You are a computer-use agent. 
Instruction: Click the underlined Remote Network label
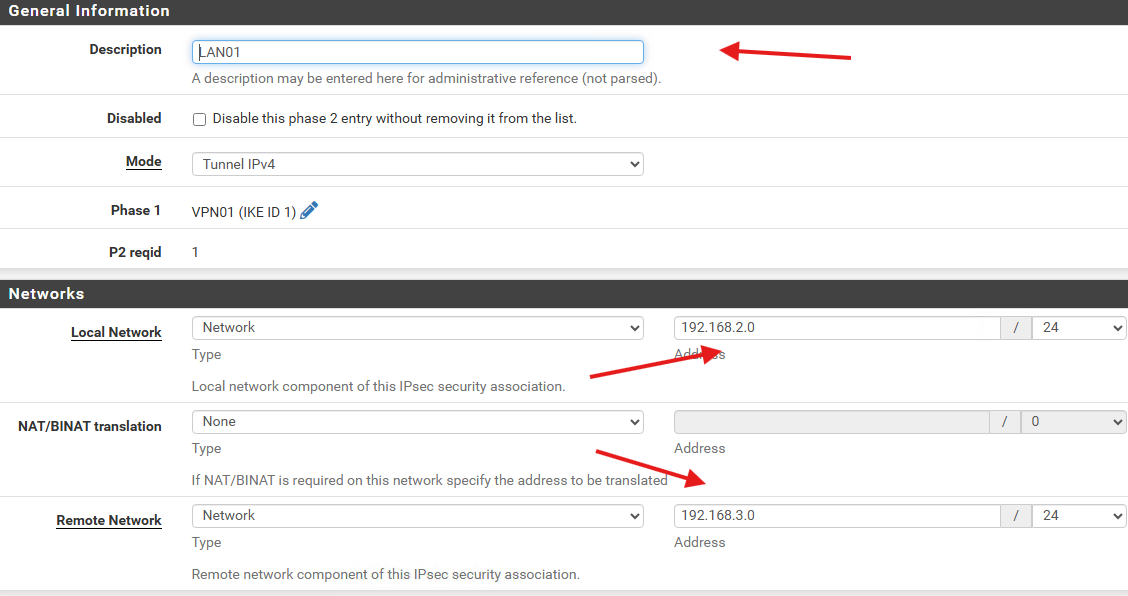click(109, 520)
